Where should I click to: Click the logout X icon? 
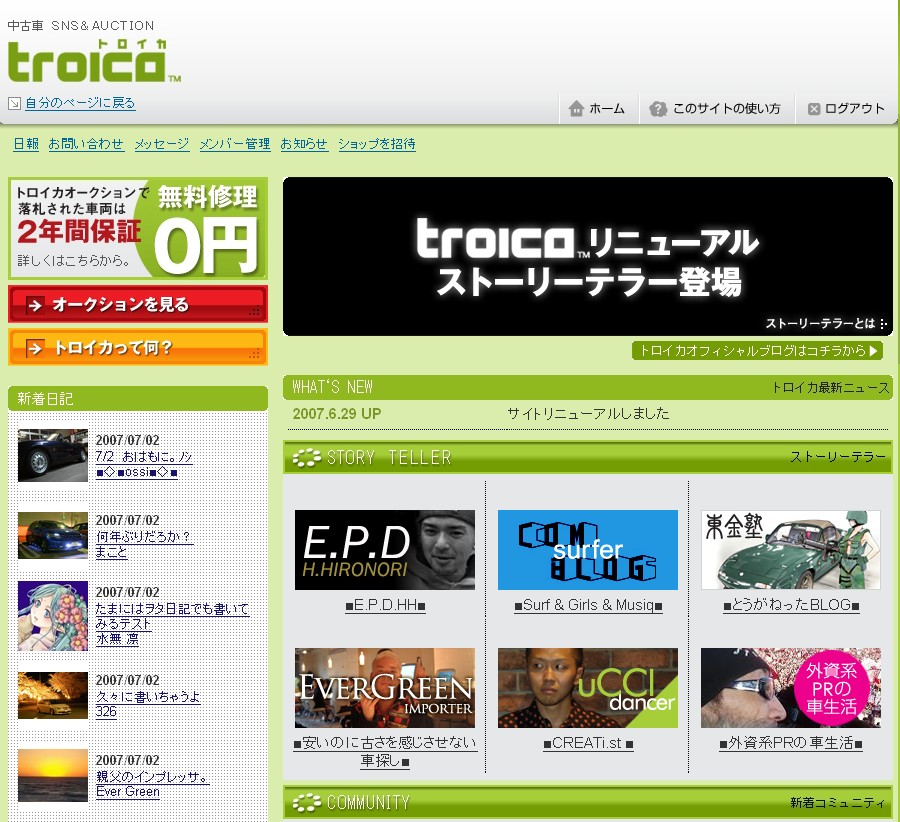pyautogui.click(x=813, y=109)
